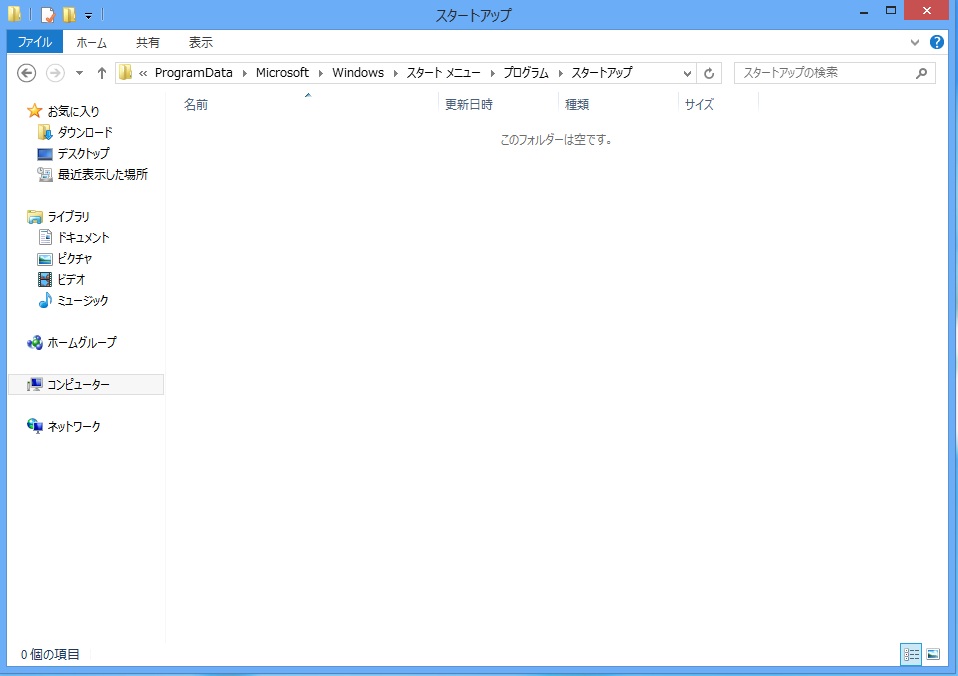Screen dimensions: 958x676
Task: Expand the ribbon with the chevron arrow
Action: (915, 43)
